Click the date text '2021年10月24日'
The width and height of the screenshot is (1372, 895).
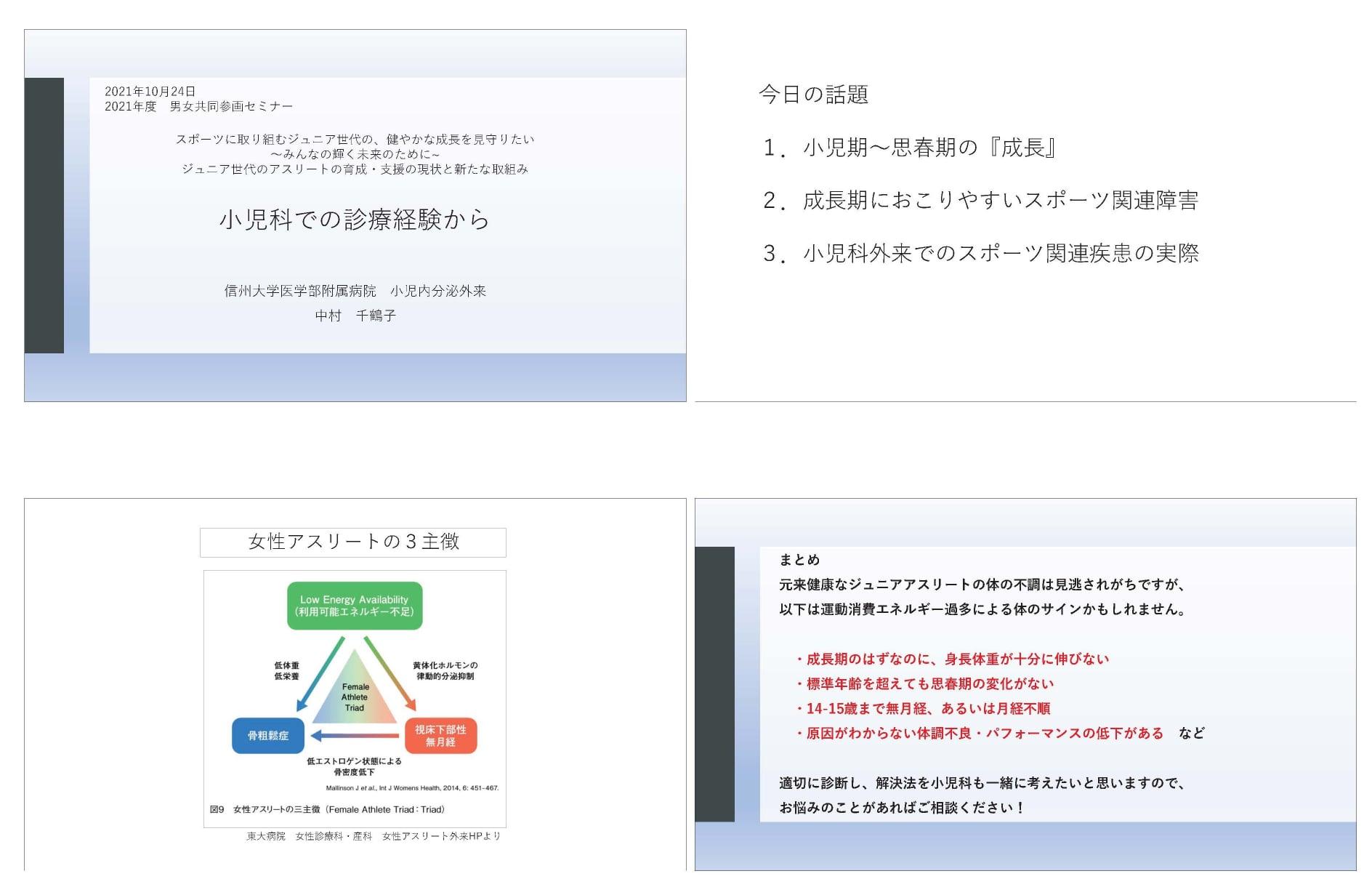(x=150, y=92)
